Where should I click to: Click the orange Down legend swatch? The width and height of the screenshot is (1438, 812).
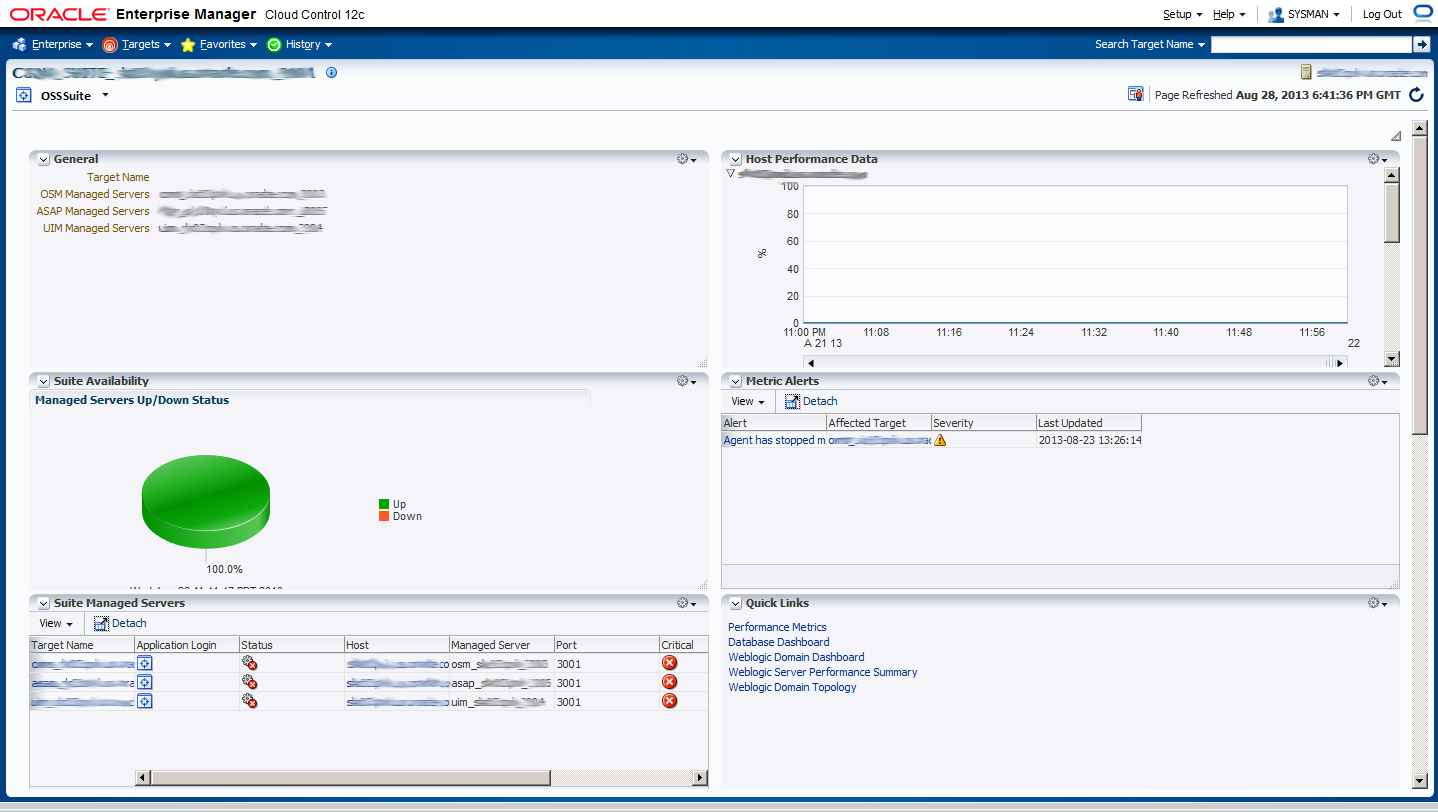click(383, 516)
